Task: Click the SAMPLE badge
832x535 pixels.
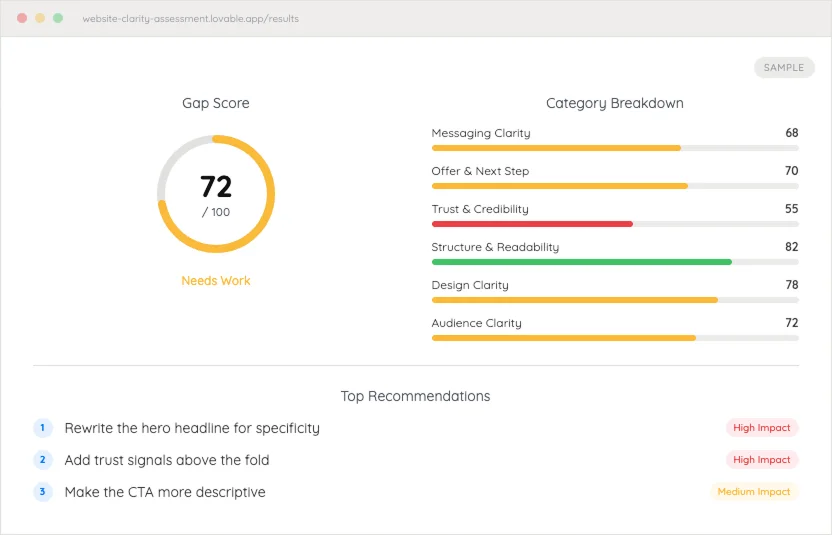Action: point(784,67)
